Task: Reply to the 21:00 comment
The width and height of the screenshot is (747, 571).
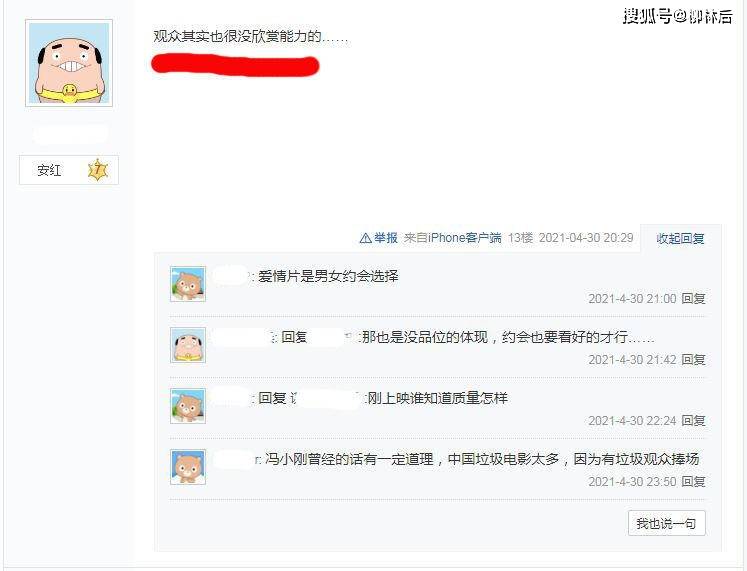Action: pos(693,299)
